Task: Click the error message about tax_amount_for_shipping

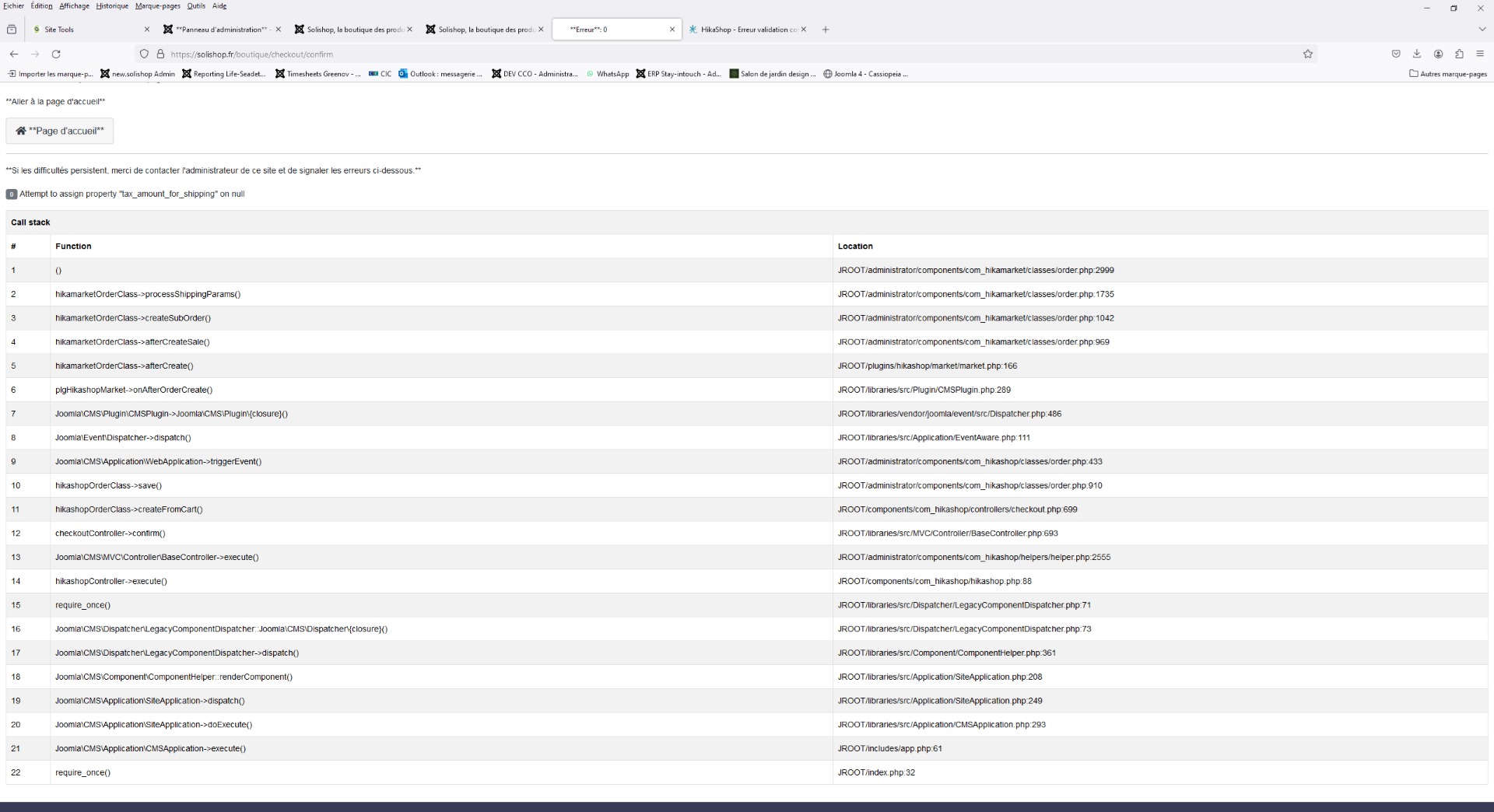Action: pyautogui.click(x=132, y=194)
